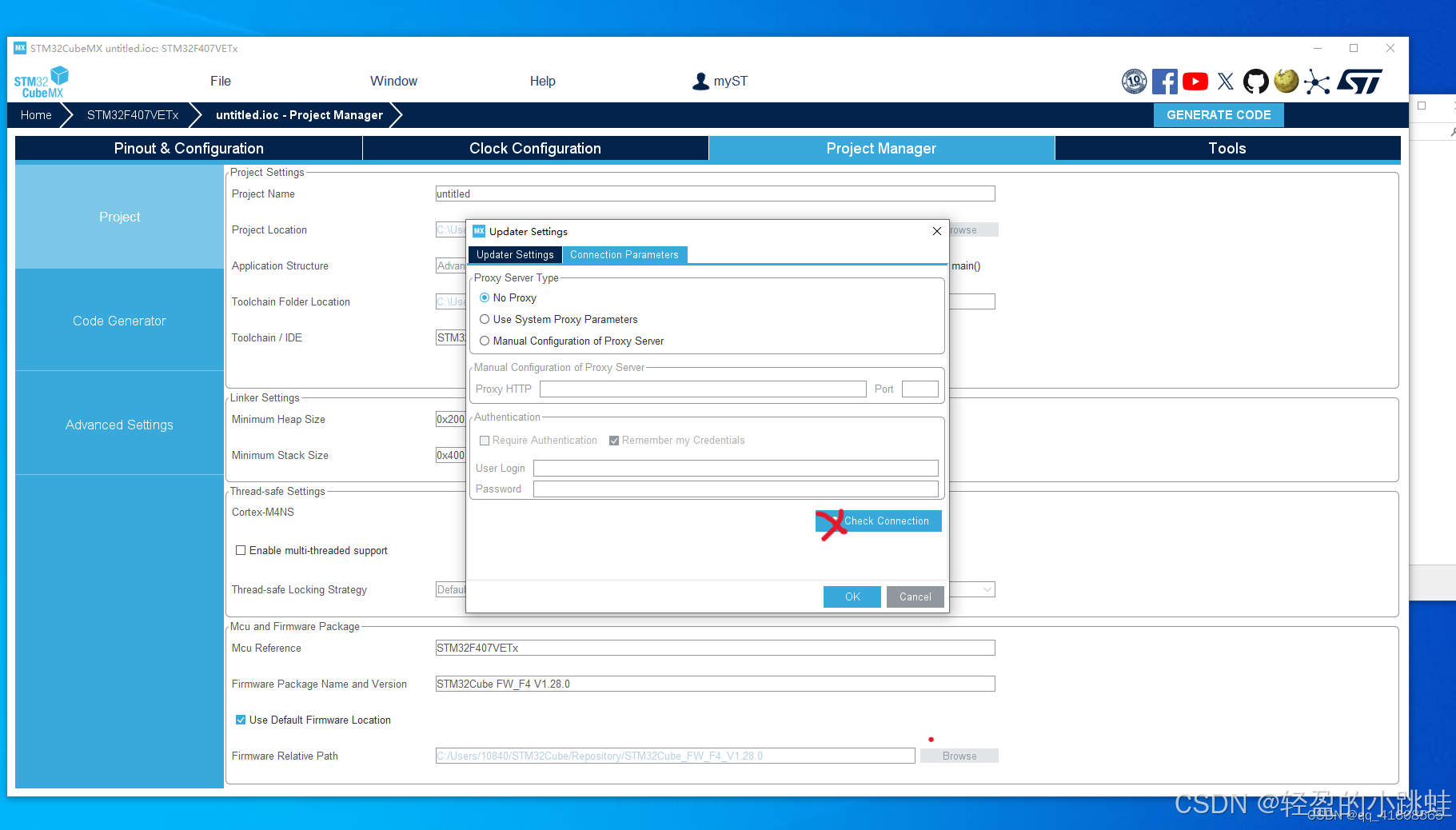Open the YouTube icon link
Screen dimensions: 1456x830
[x=1195, y=82]
